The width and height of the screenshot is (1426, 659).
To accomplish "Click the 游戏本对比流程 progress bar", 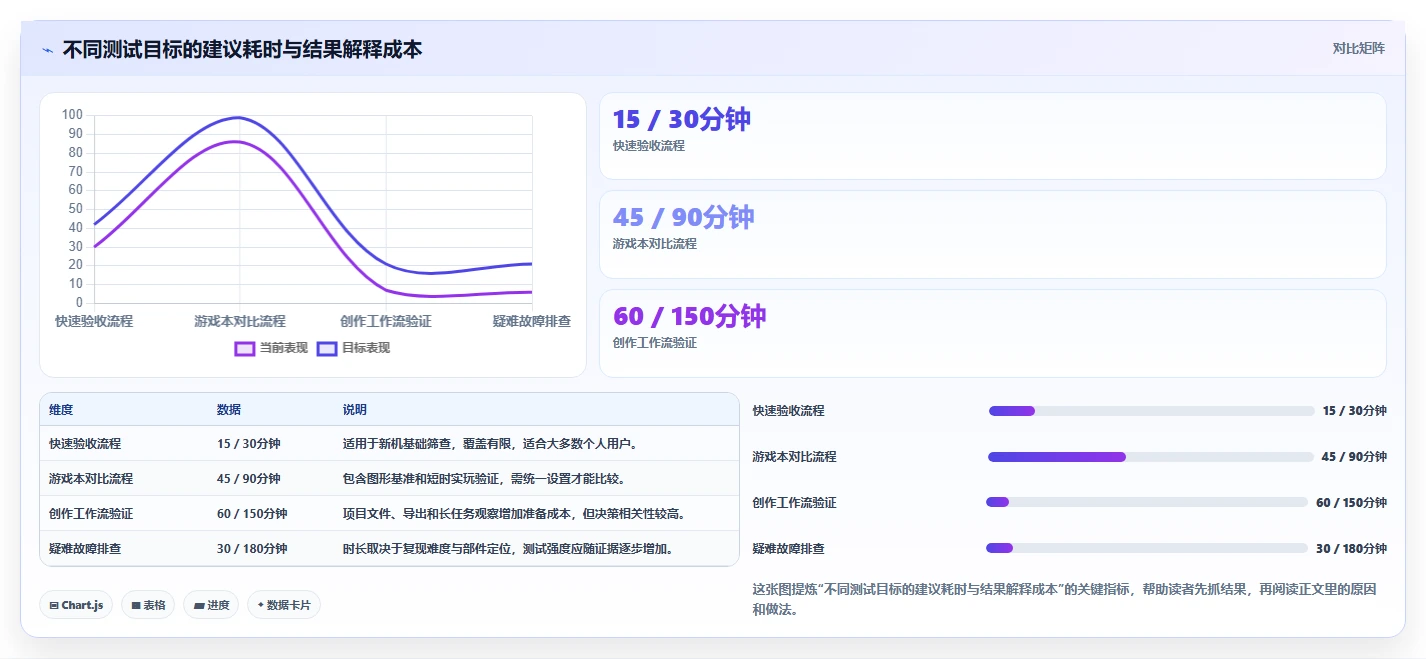I will pyautogui.click(x=1150, y=457).
